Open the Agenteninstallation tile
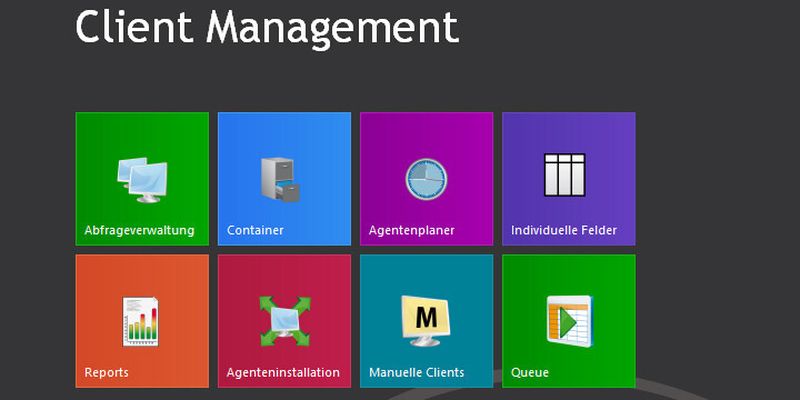 [284, 321]
